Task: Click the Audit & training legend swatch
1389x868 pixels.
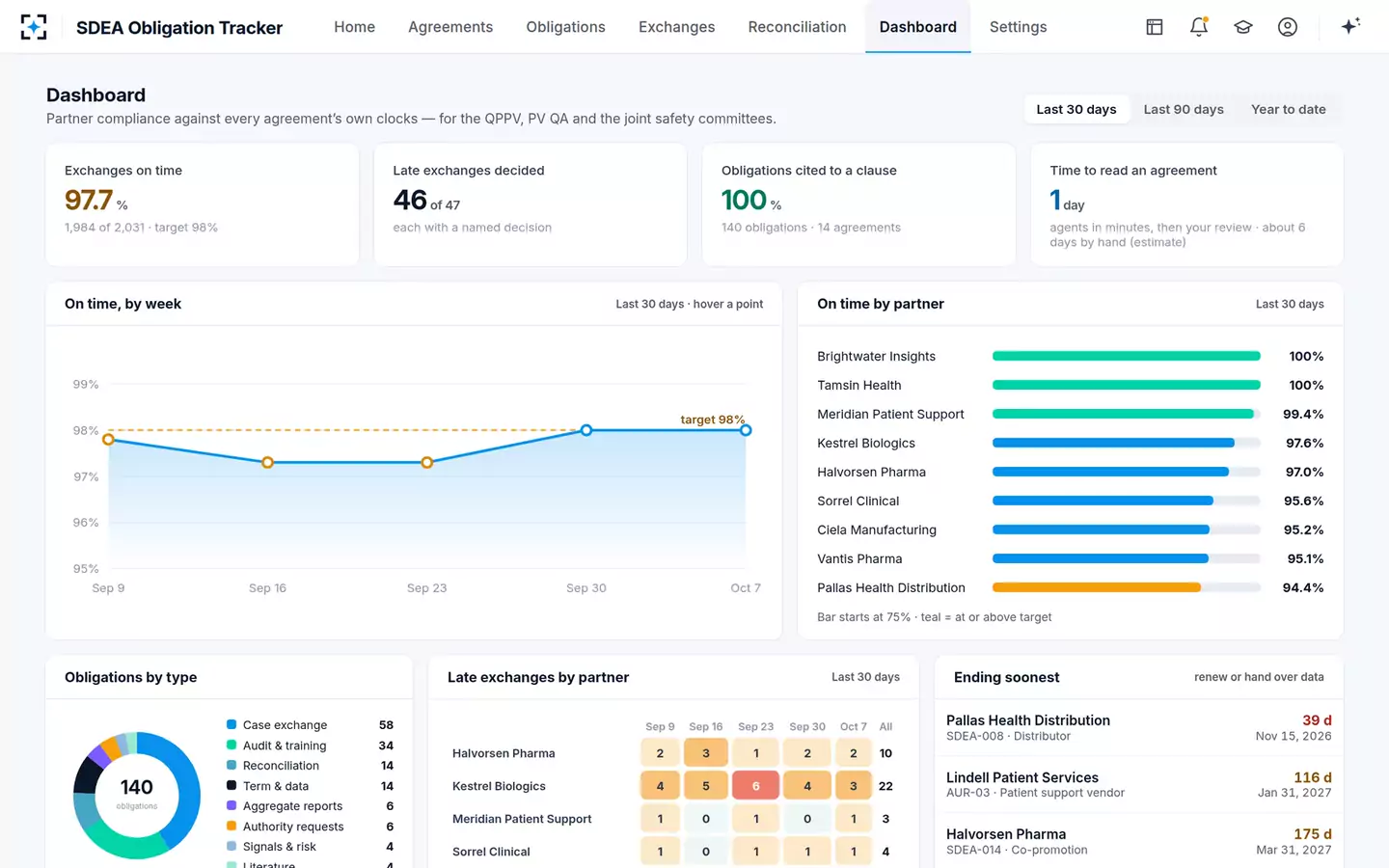Action: 231,745
